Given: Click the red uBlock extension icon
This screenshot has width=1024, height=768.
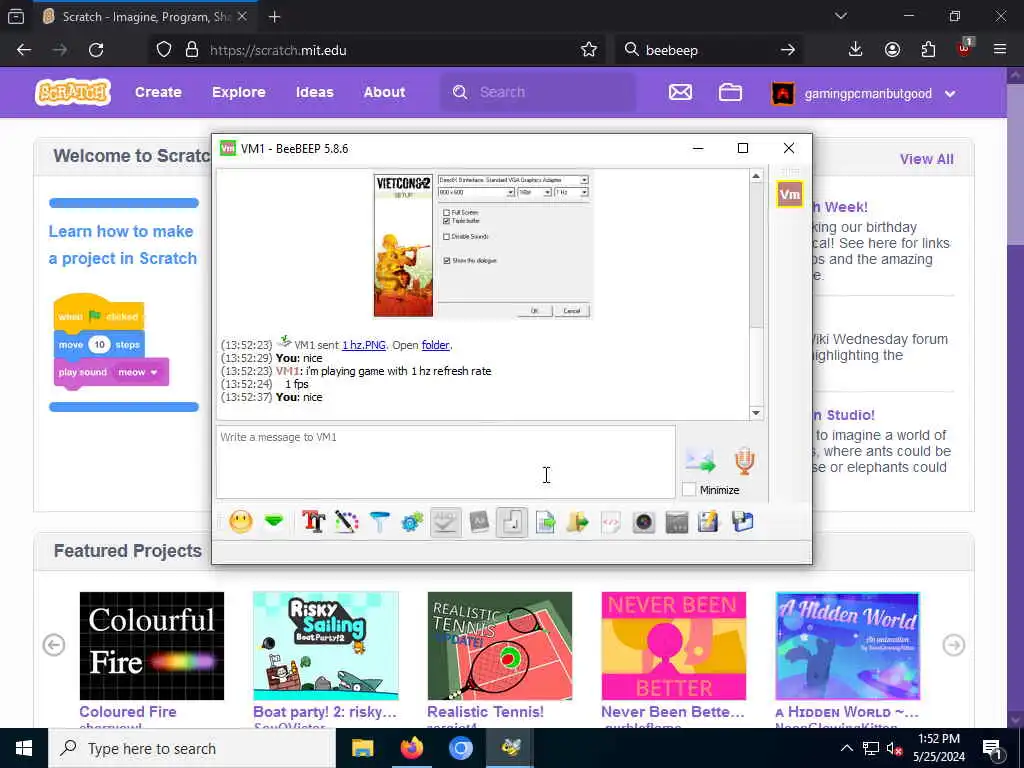Looking at the screenshot, I should click(x=965, y=48).
